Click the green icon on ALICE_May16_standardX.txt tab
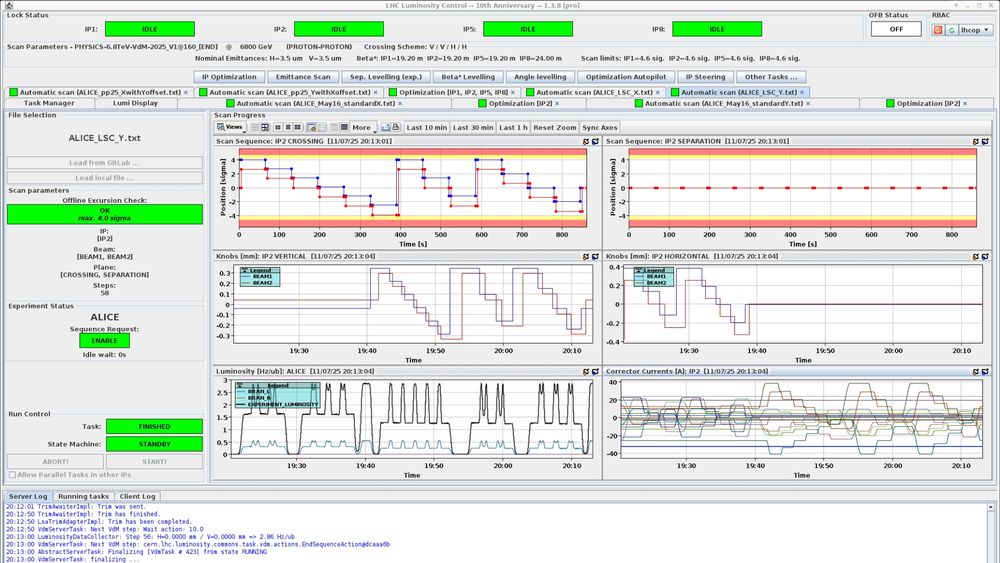The image size is (1000, 563). (x=230, y=103)
